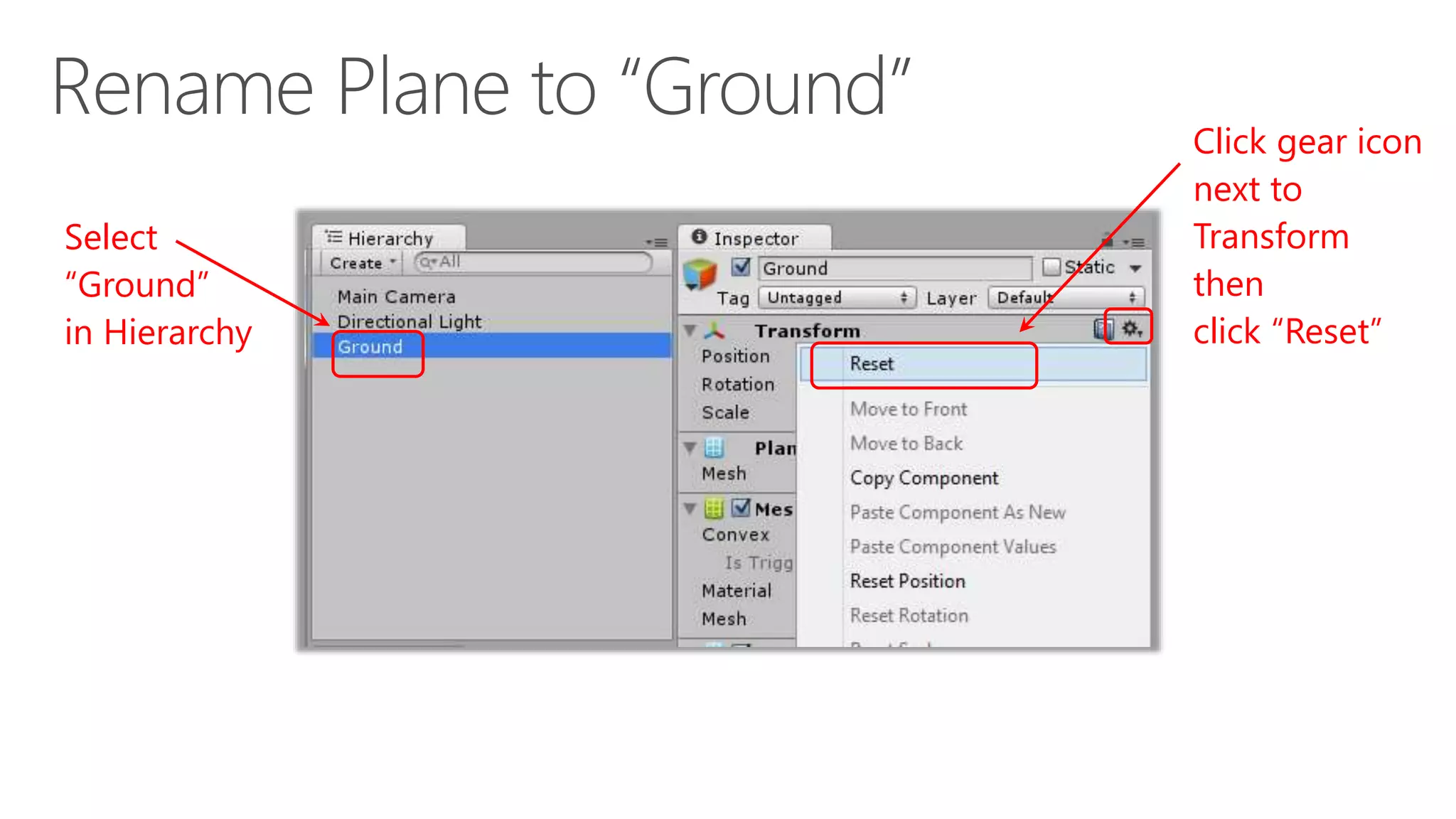This screenshot has width=1456, height=819.
Task: Collapse the Plane mesh filter component triangle
Action: tap(690, 448)
